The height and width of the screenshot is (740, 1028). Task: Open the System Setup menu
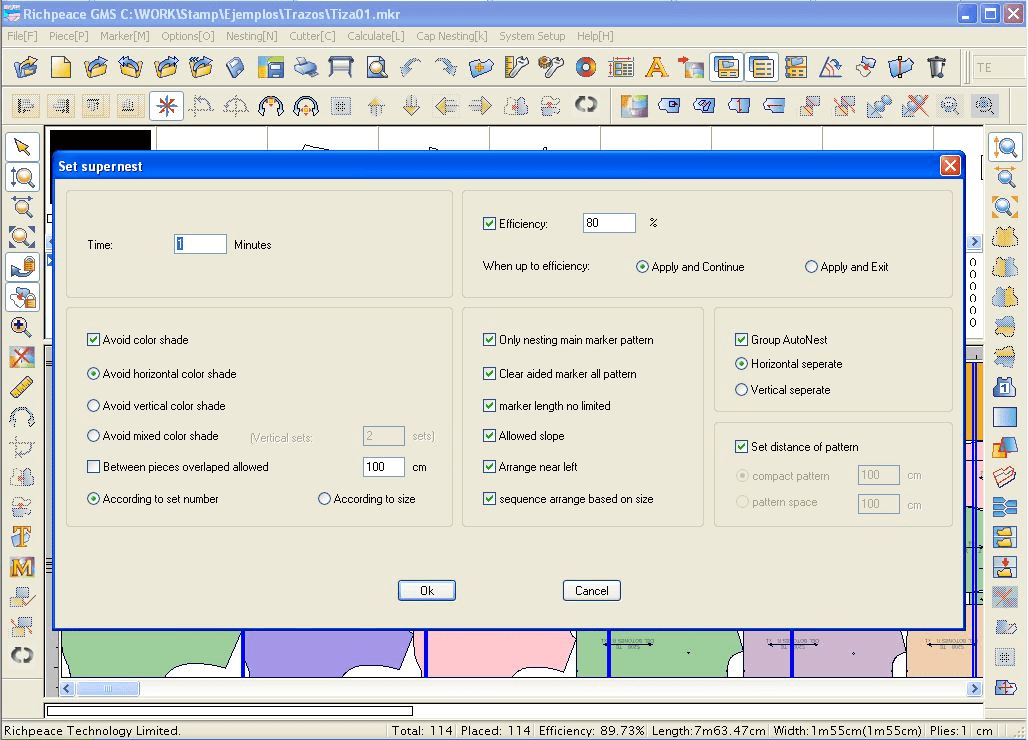(532, 36)
